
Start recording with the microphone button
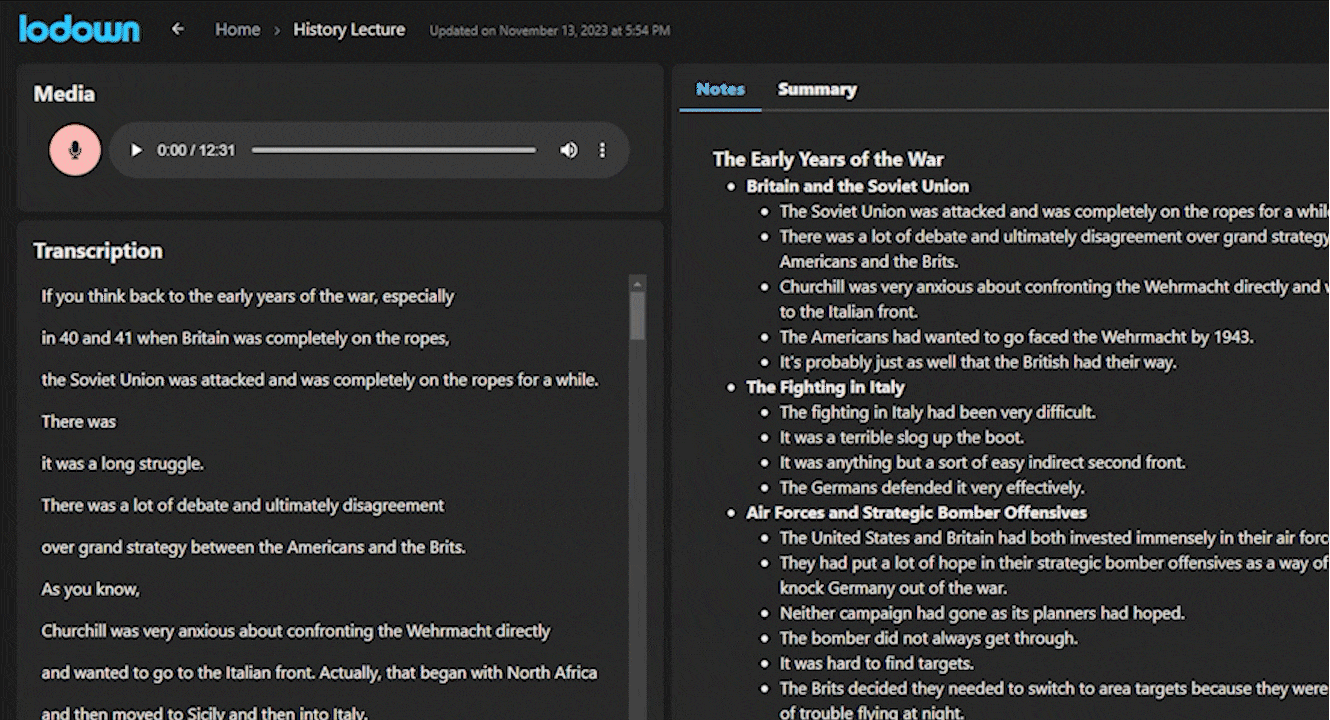click(75, 150)
